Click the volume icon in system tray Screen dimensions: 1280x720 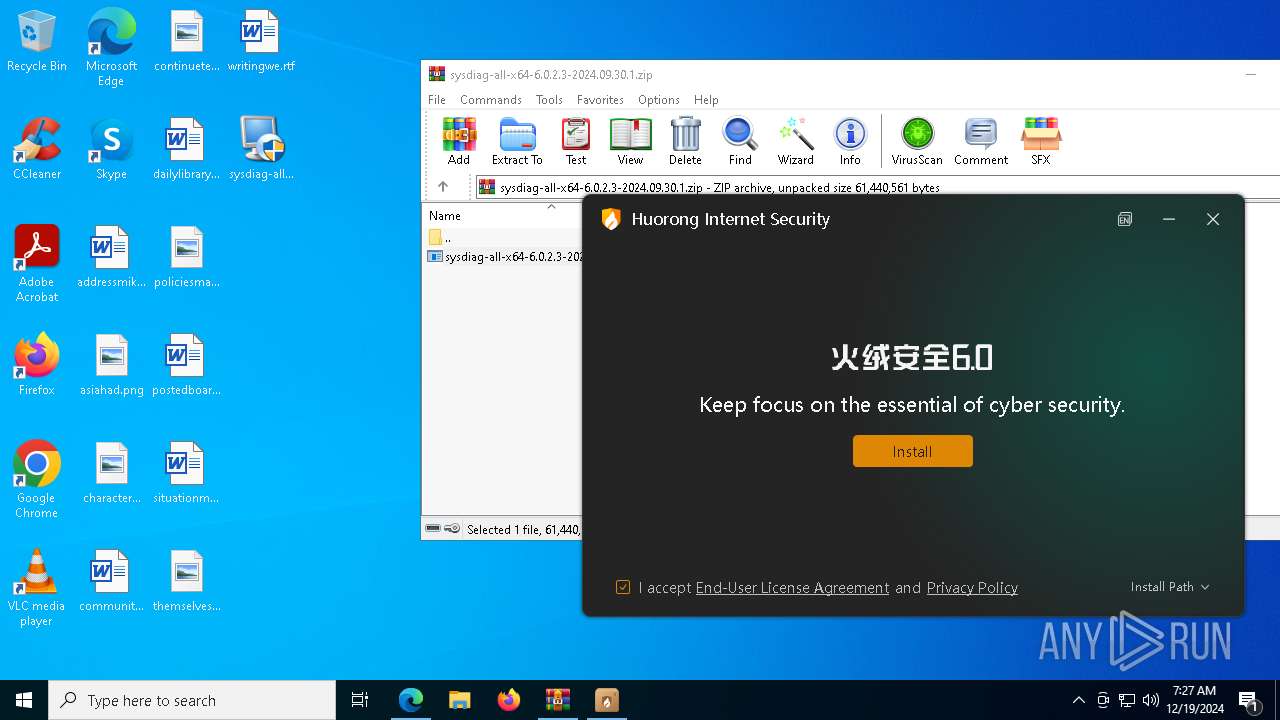point(1151,700)
